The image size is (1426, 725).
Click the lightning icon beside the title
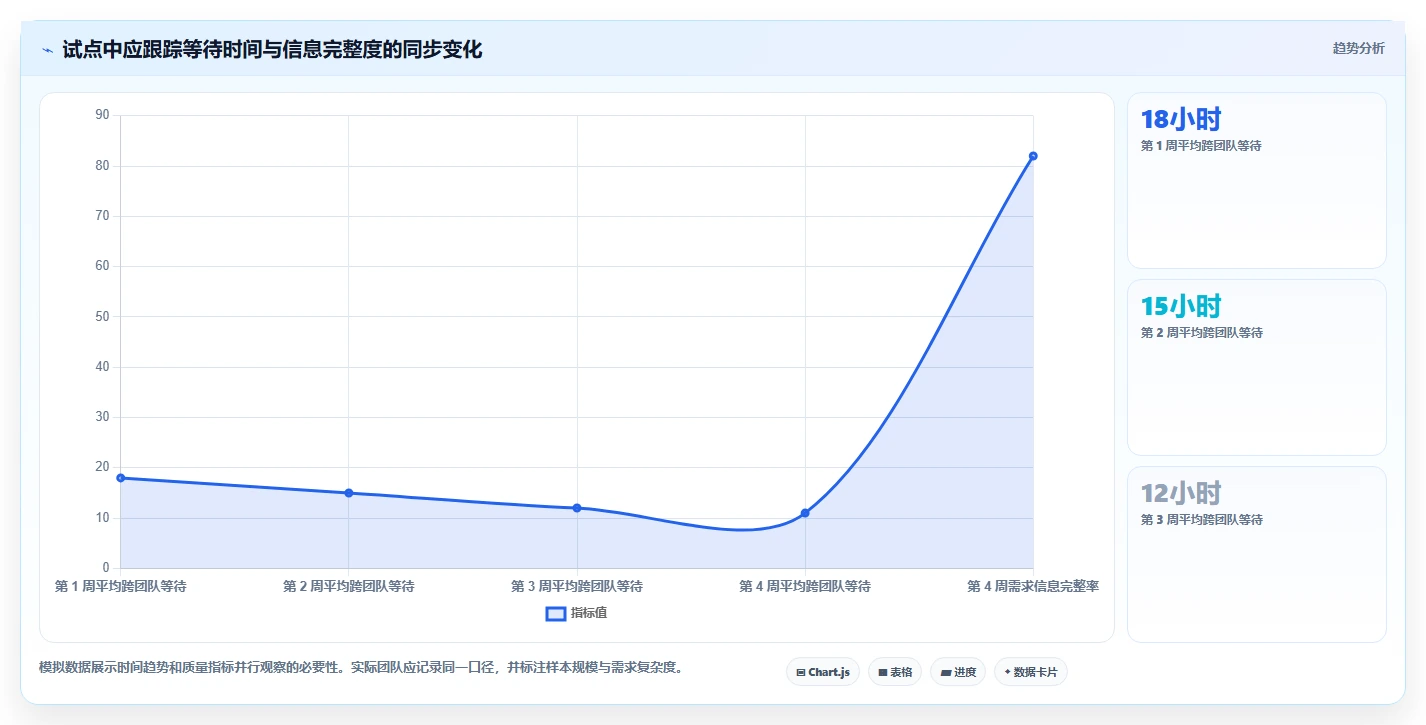[47, 49]
